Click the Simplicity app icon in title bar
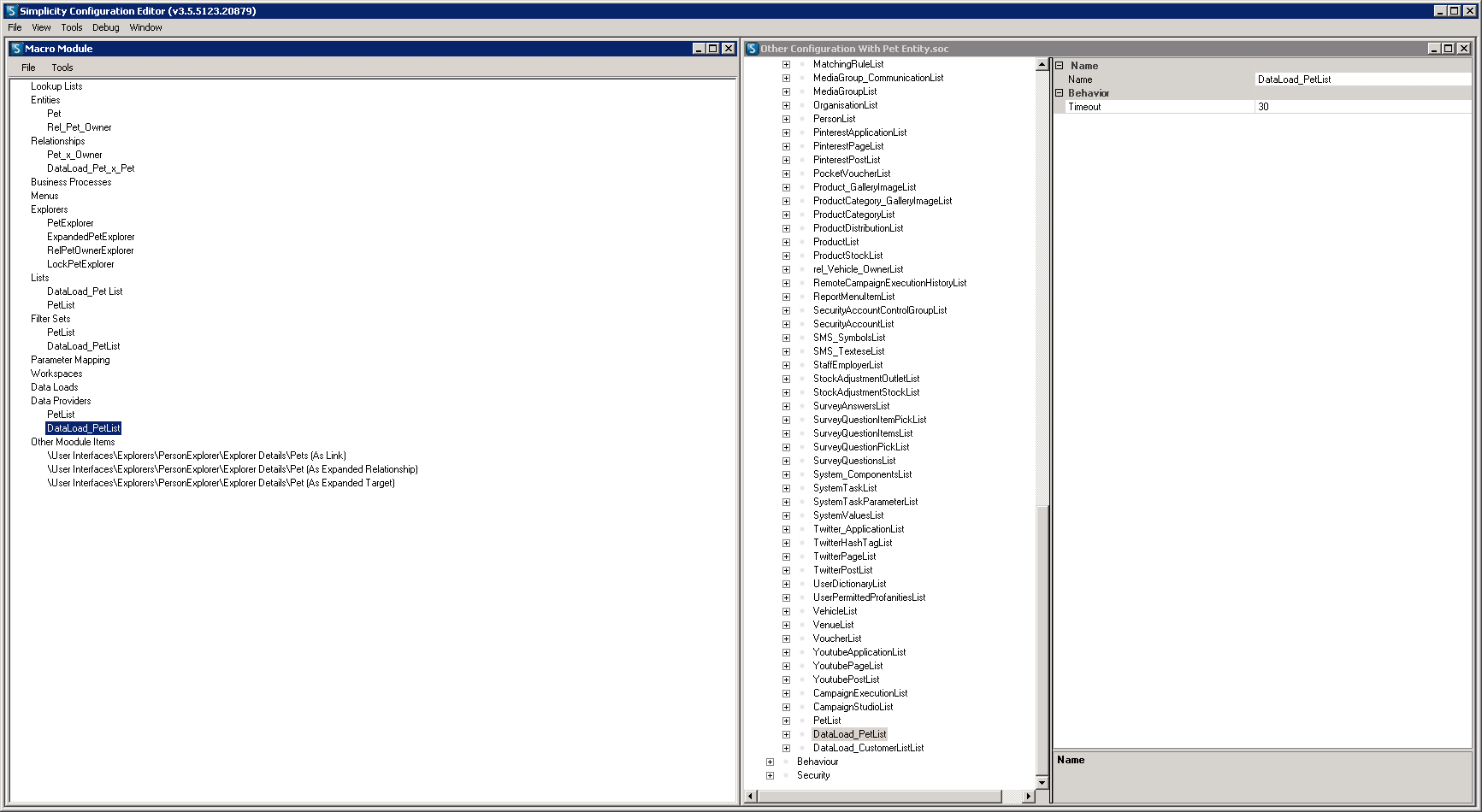Viewport: 1482px width, 812px height. 11,11
